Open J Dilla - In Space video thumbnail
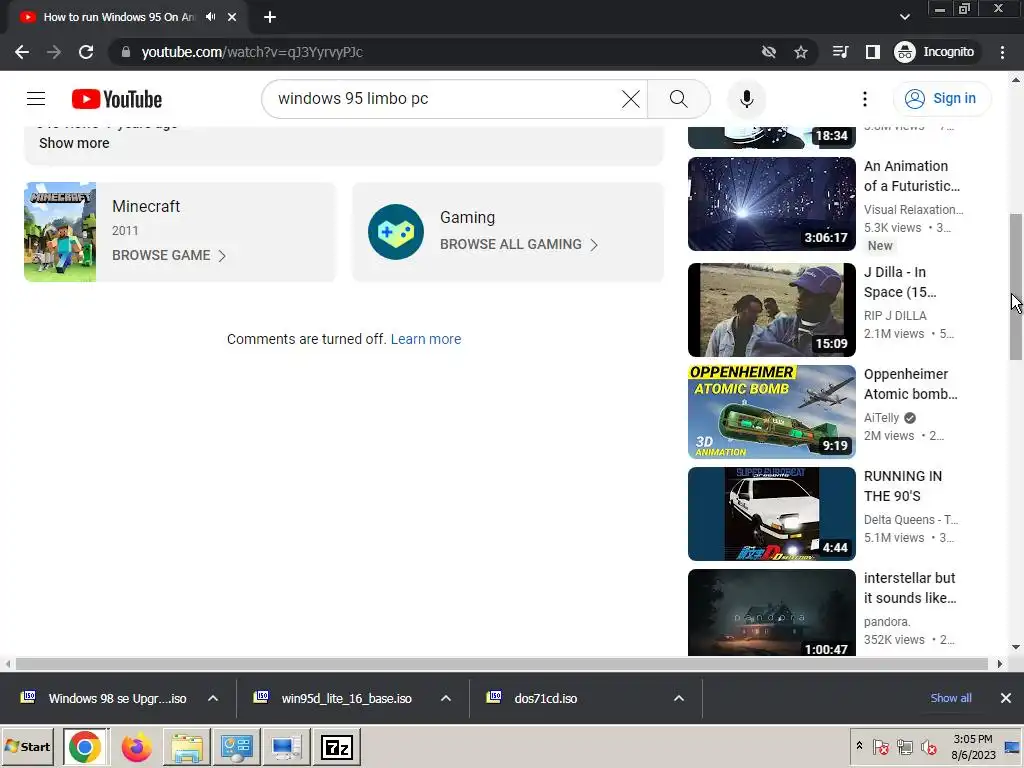1024x768 pixels. point(771,310)
